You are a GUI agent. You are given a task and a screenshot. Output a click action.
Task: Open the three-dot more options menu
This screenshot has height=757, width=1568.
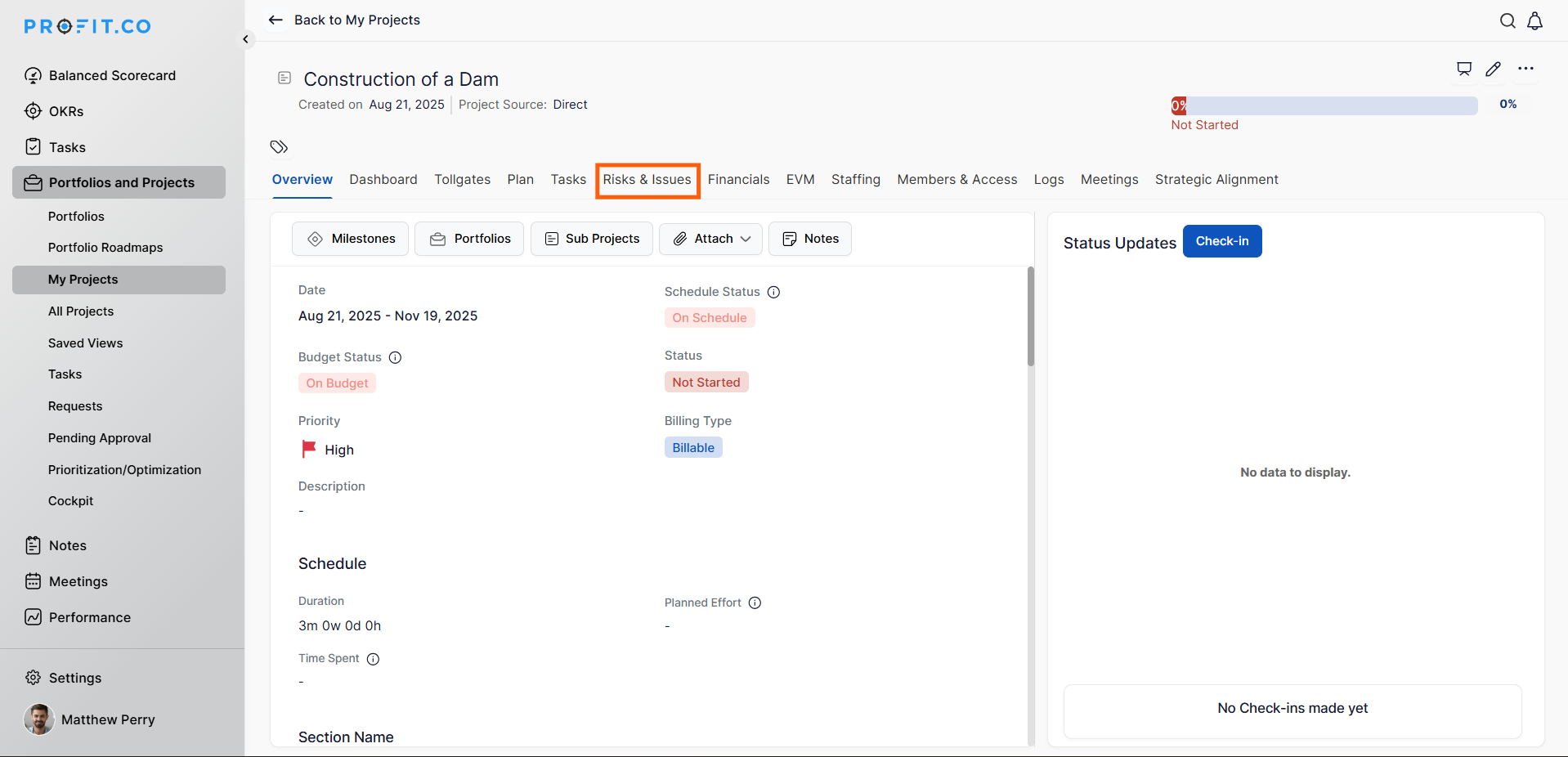[x=1525, y=69]
